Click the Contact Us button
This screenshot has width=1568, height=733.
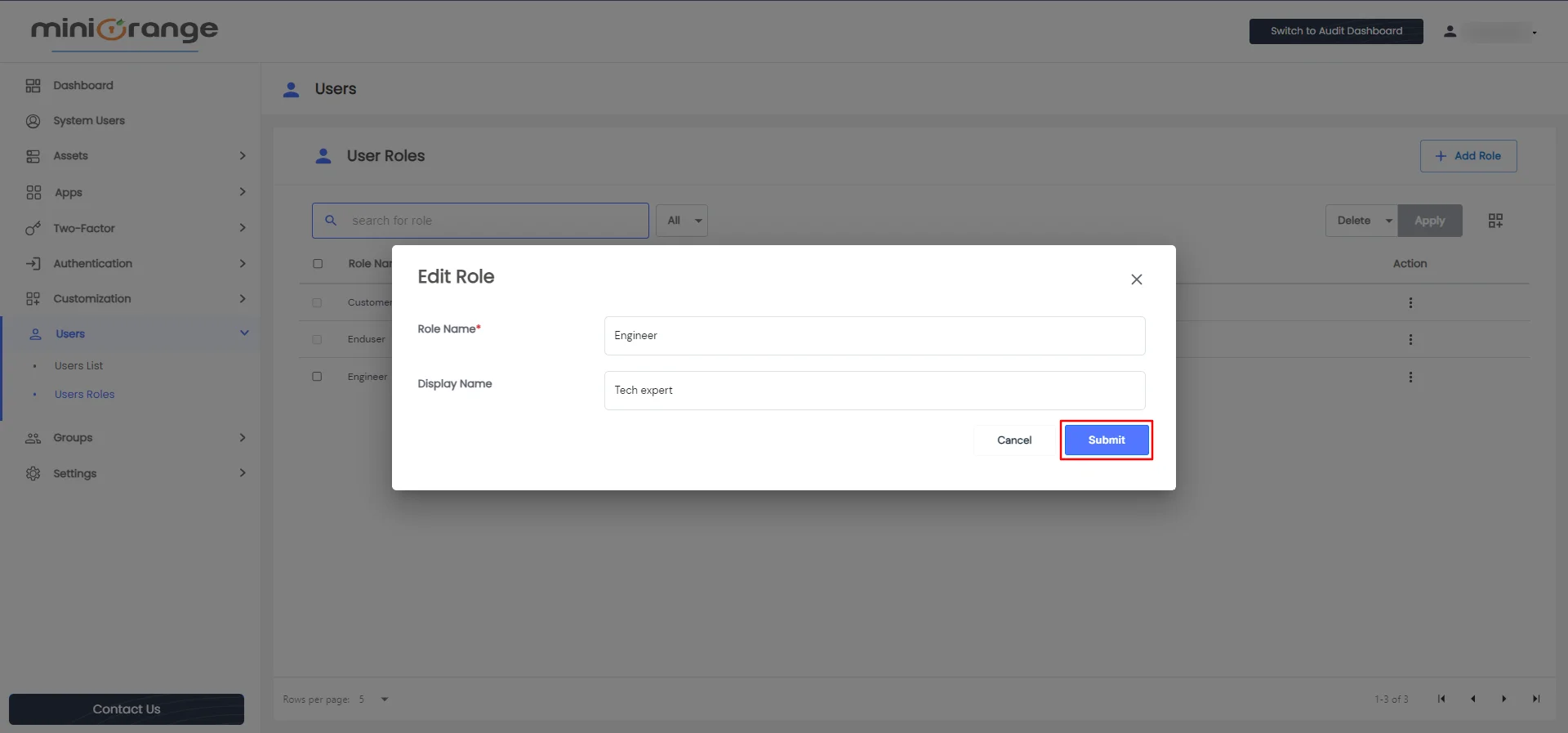(x=127, y=709)
